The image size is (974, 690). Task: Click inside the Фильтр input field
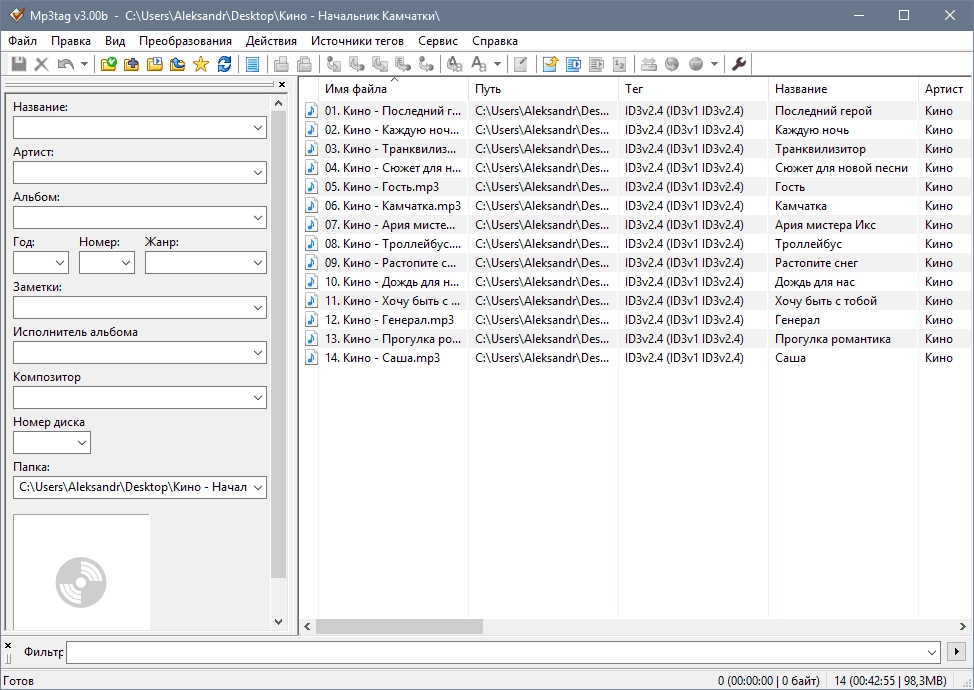click(x=496, y=651)
